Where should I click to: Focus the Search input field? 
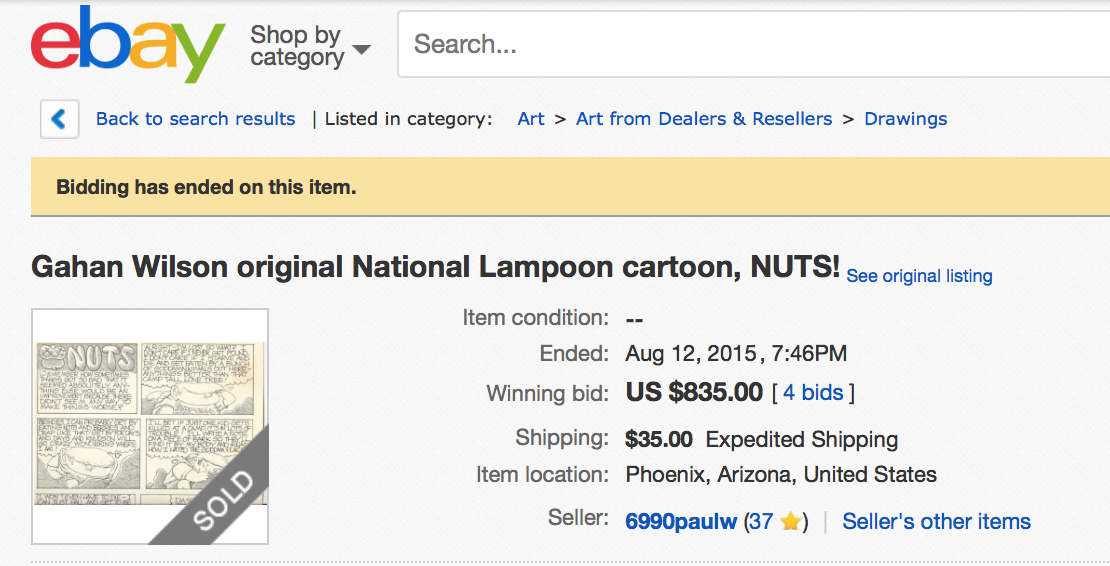pyautogui.click(x=750, y=45)
